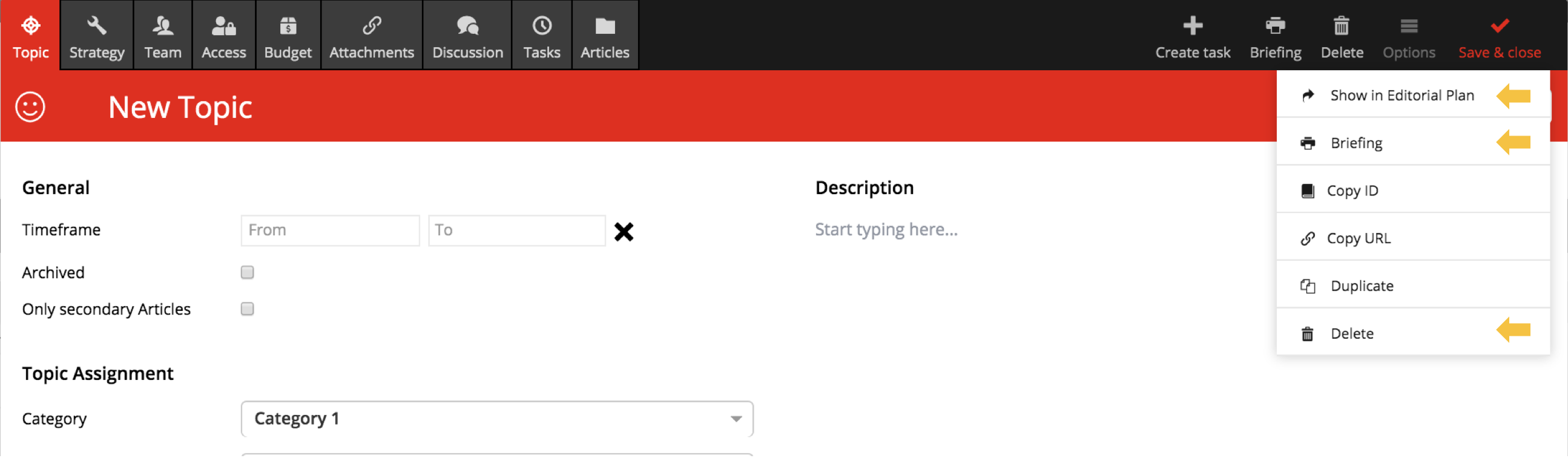Click the Attachments link icon
This screenshot has width=1568, height=461.
pos(371,26)
